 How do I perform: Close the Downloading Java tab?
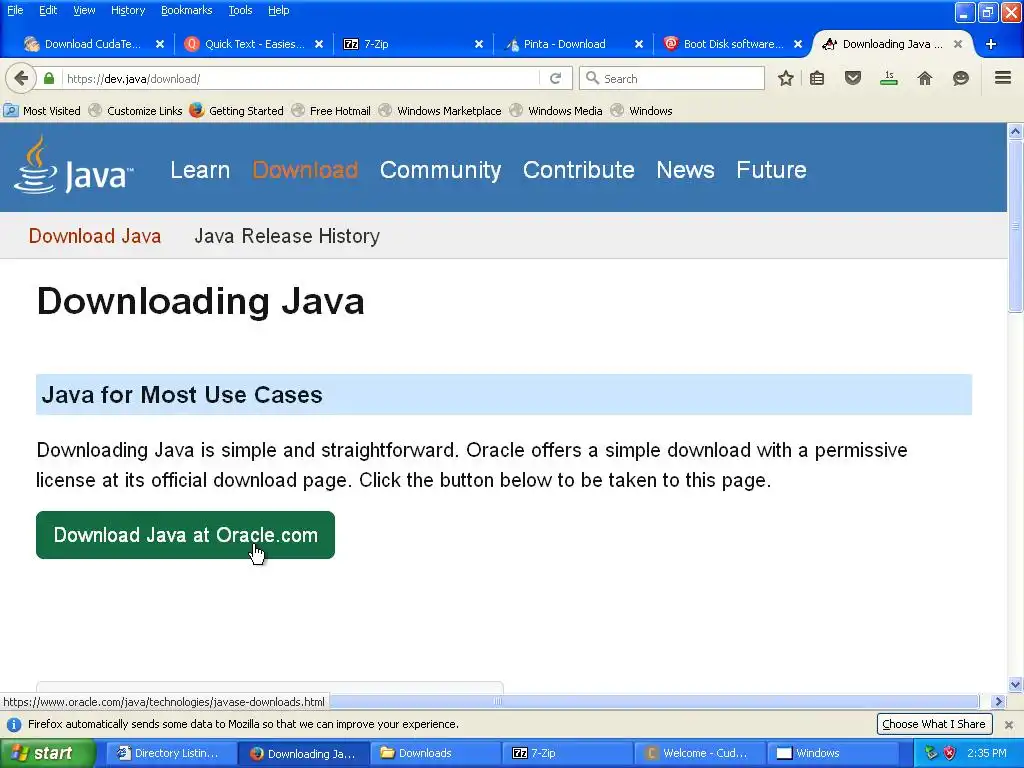pyautogui.click(x=957, y=44)
